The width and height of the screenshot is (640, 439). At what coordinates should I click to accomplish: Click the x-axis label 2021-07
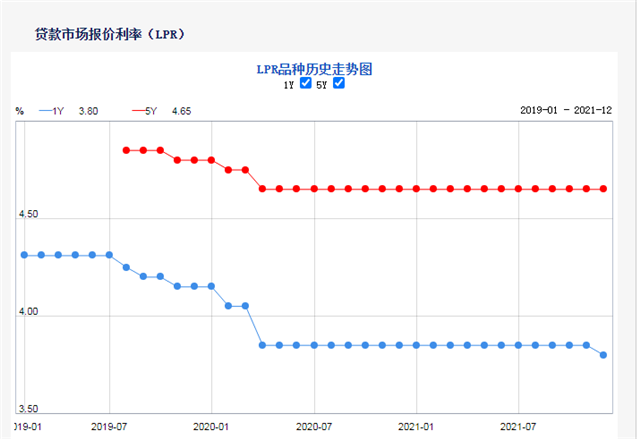click(518, 427)
